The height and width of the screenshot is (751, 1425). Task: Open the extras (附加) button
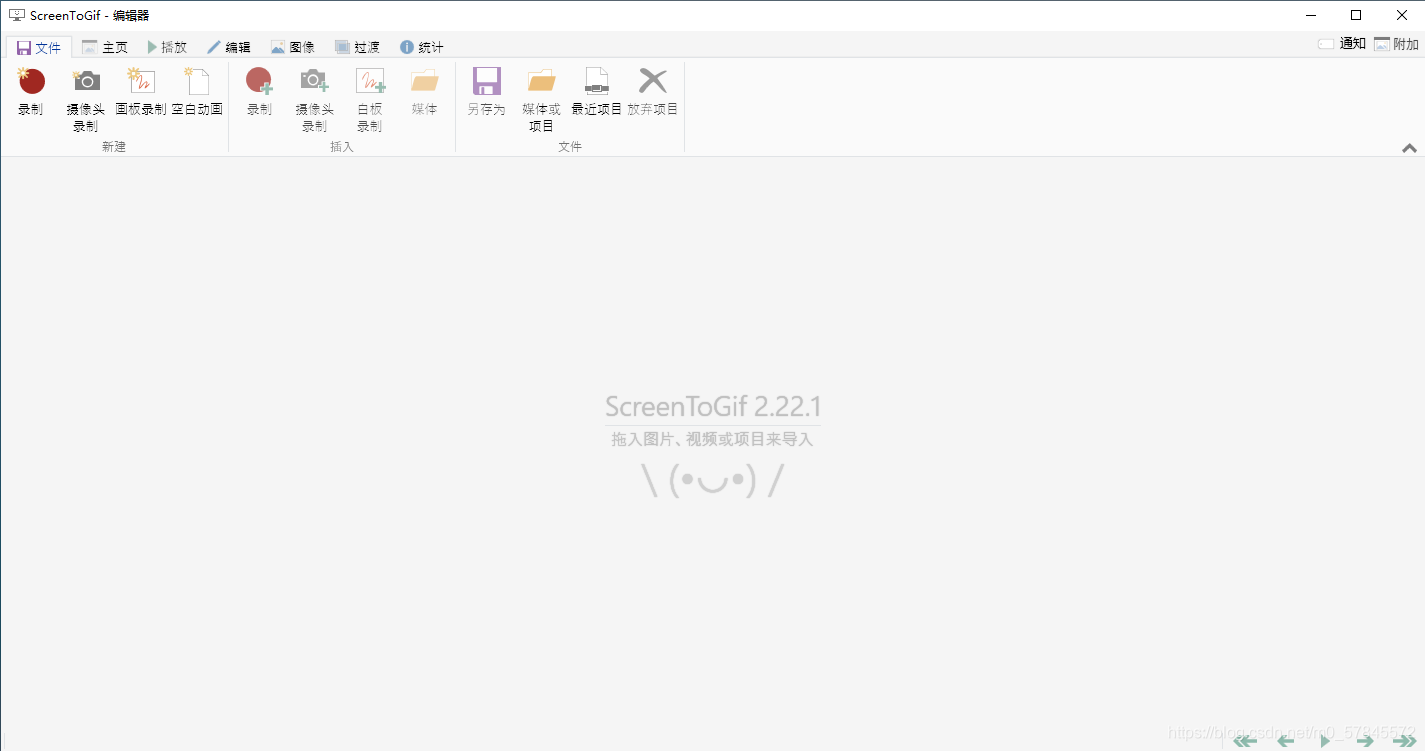point(1397,44)
